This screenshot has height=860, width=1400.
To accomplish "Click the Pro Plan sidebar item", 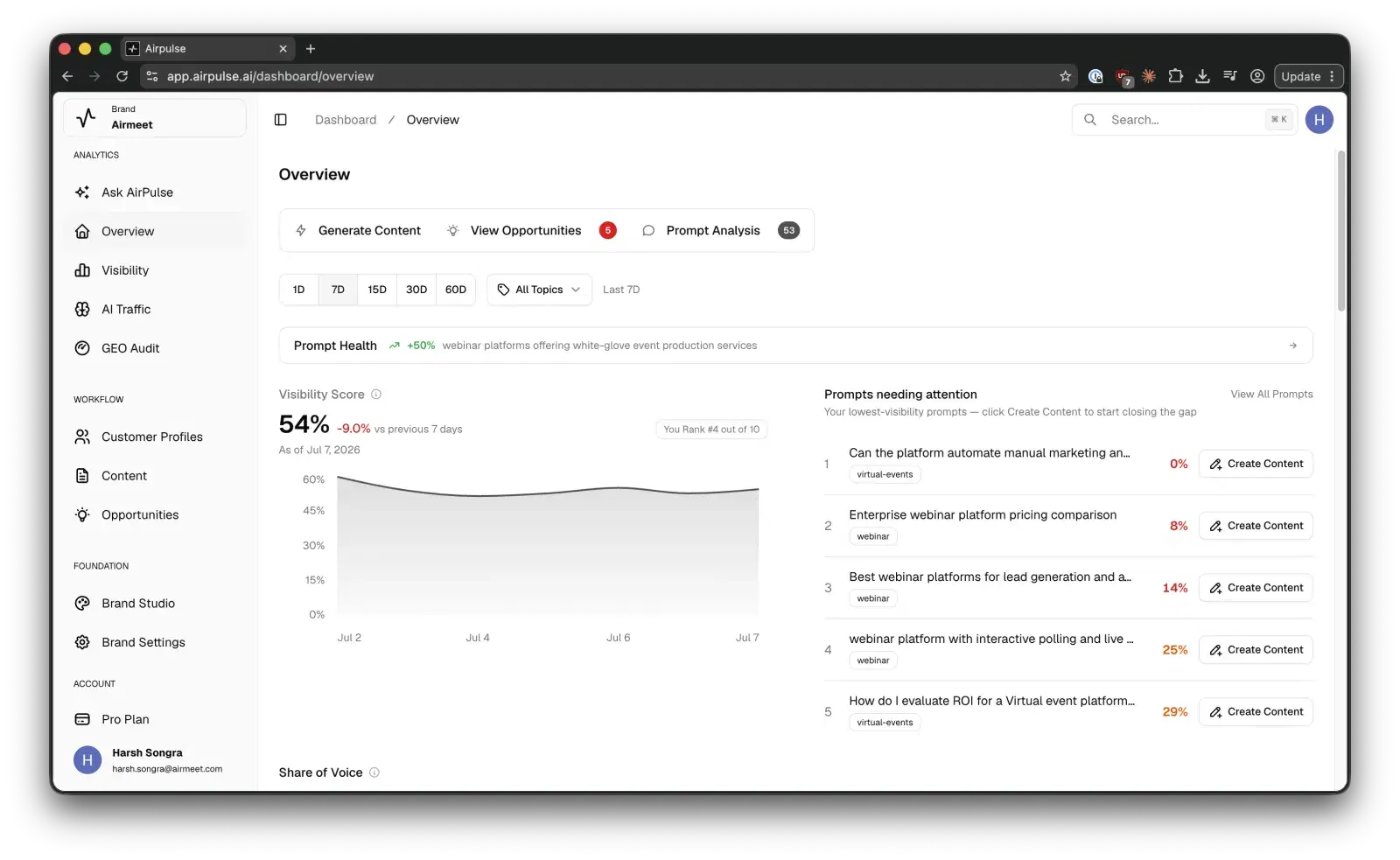I will click(155, 719).
